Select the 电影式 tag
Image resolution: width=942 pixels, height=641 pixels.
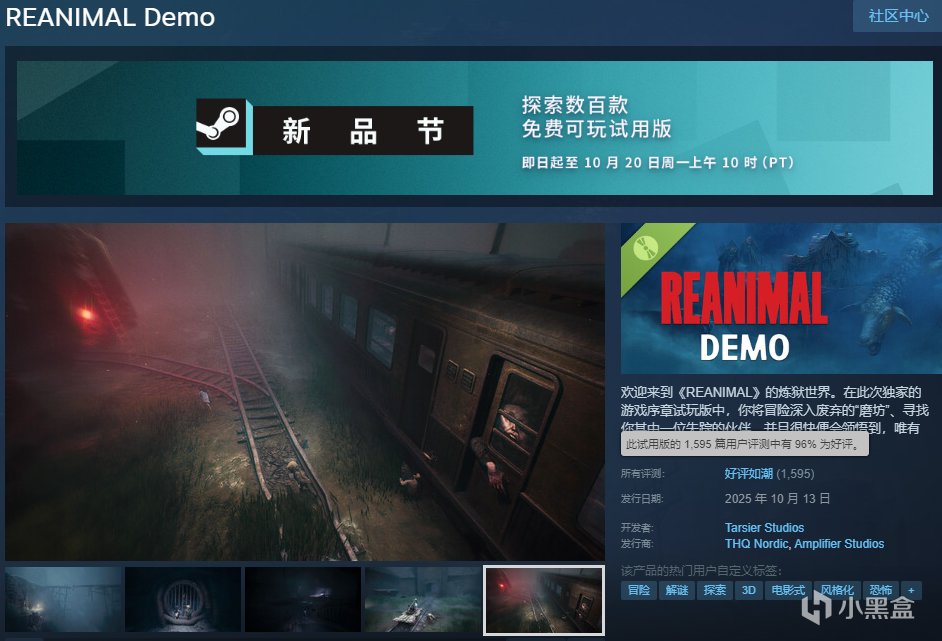pyautogui.click(x=788, y=590)
